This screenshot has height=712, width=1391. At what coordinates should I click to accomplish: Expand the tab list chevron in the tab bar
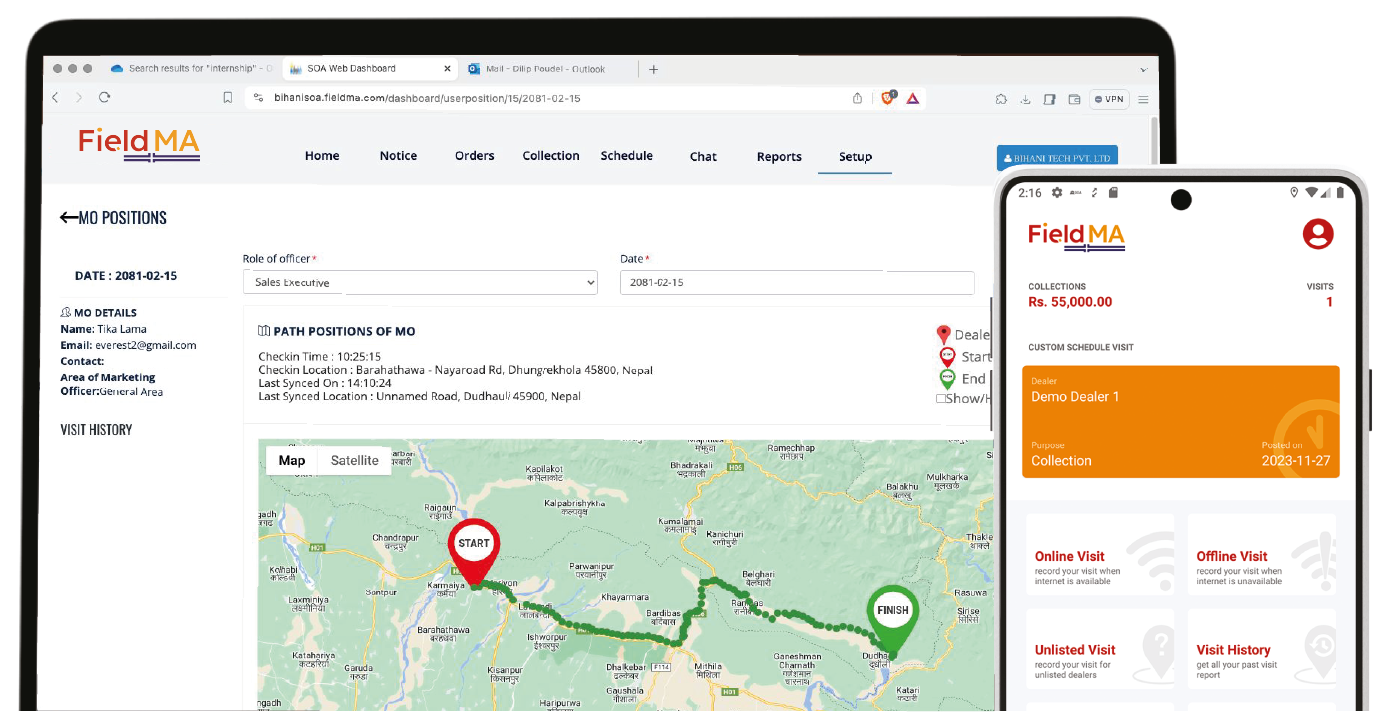coord(1143,70)
